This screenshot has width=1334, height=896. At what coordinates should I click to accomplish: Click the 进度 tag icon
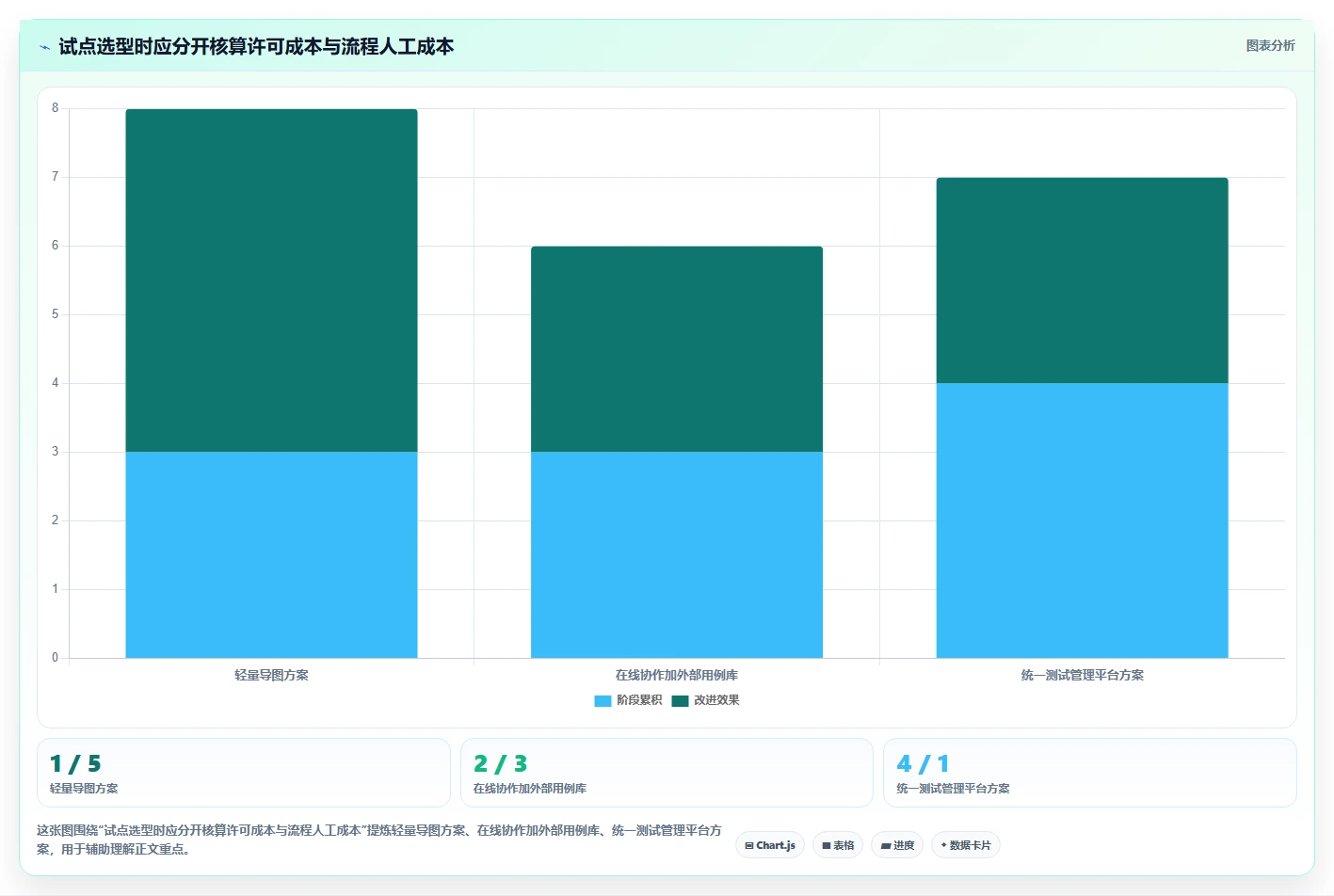point(886,846)
